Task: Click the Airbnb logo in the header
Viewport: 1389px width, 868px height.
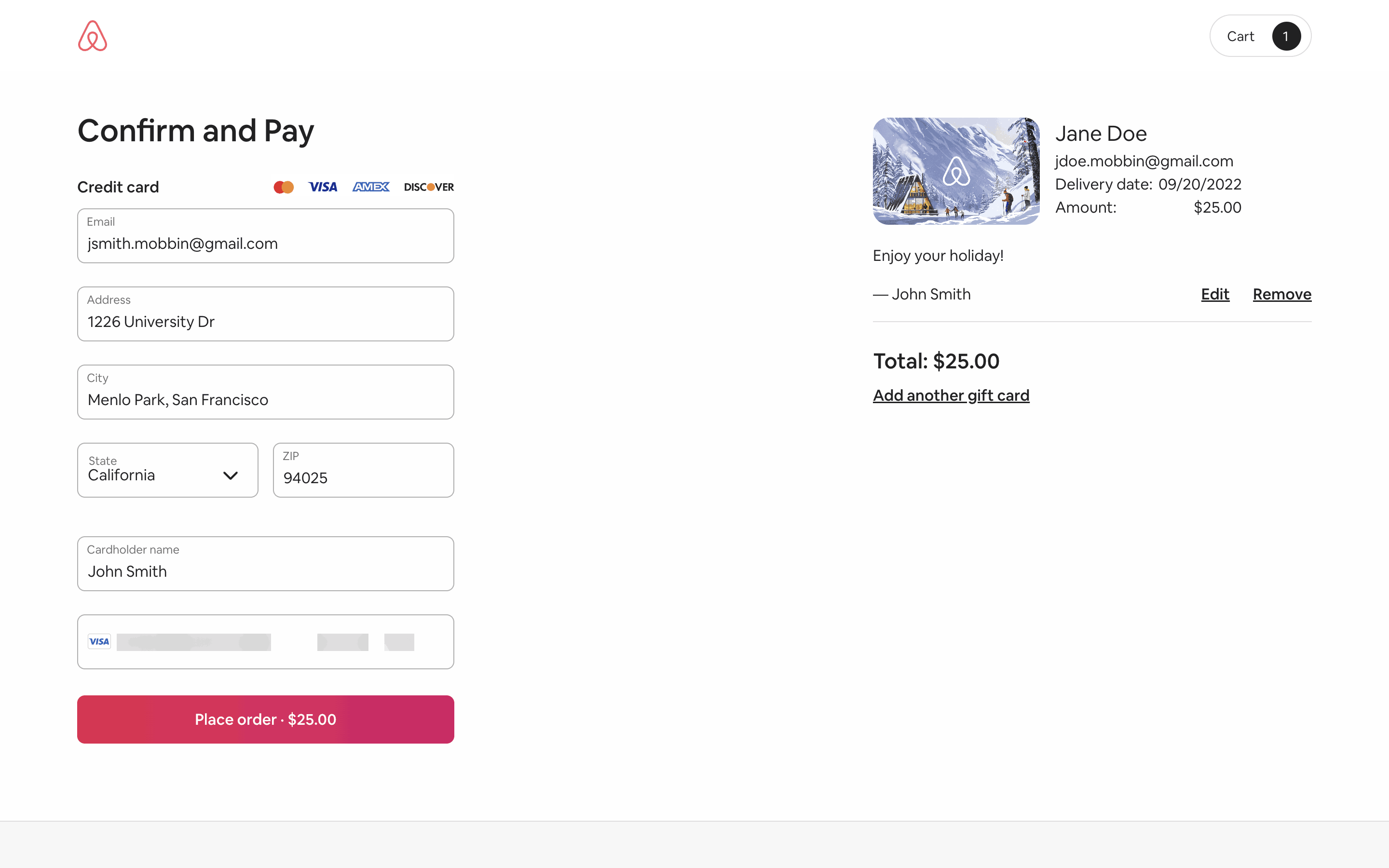Action: [93, 36]
